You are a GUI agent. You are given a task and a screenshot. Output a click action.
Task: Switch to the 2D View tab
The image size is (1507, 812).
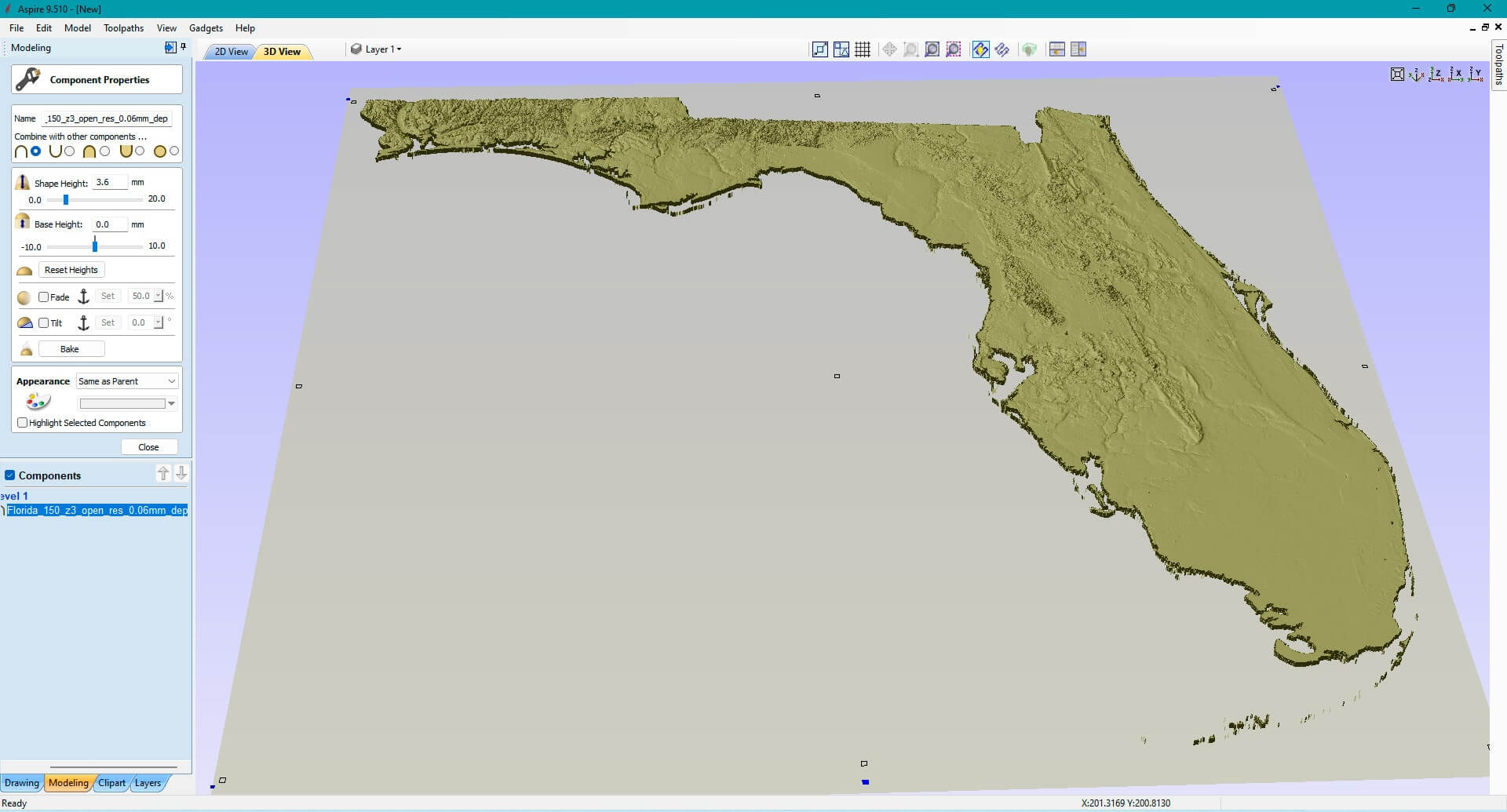(x=231, y=52)
